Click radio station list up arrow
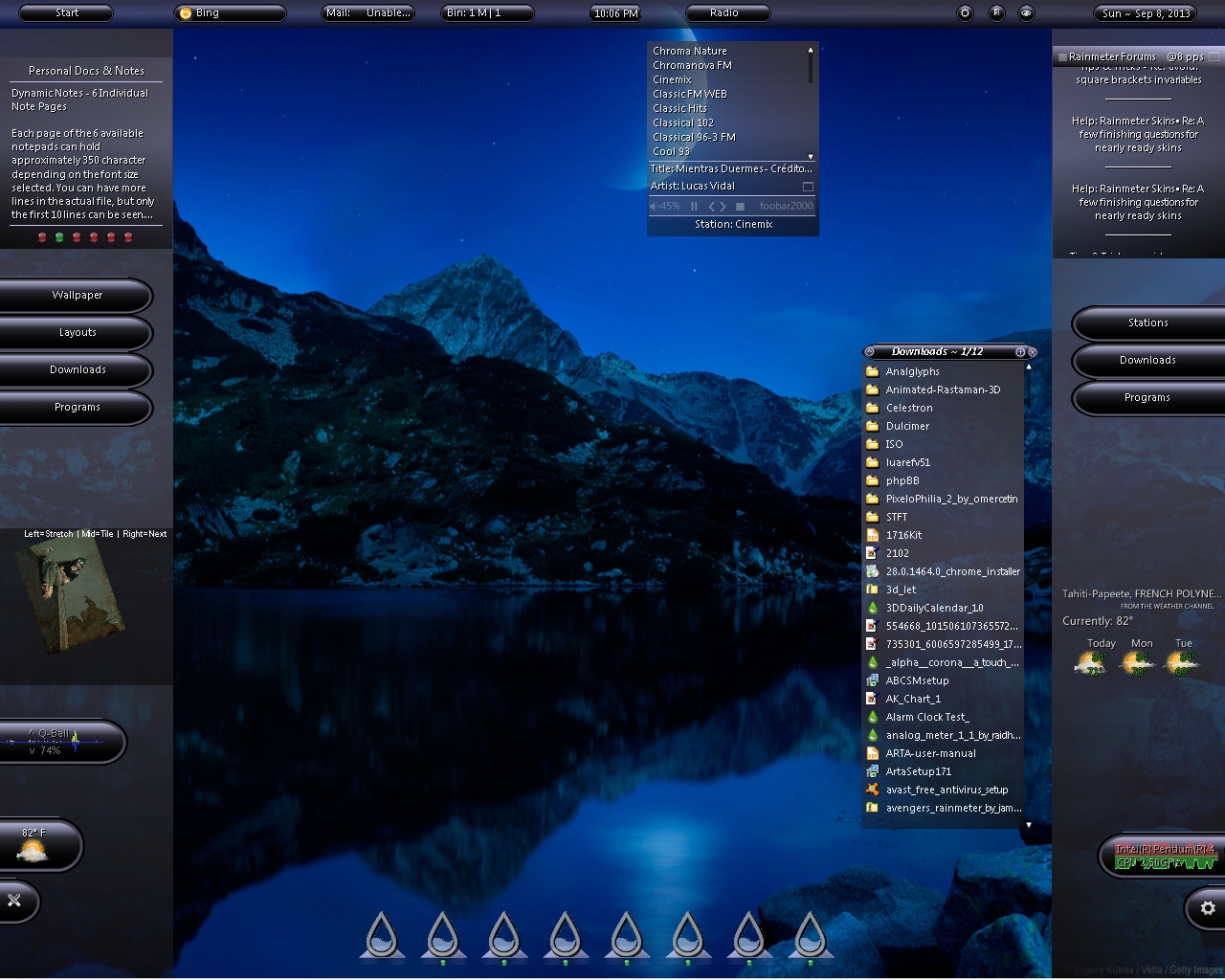The width and height of the screenshot is (1225, 980). [811, 50]
